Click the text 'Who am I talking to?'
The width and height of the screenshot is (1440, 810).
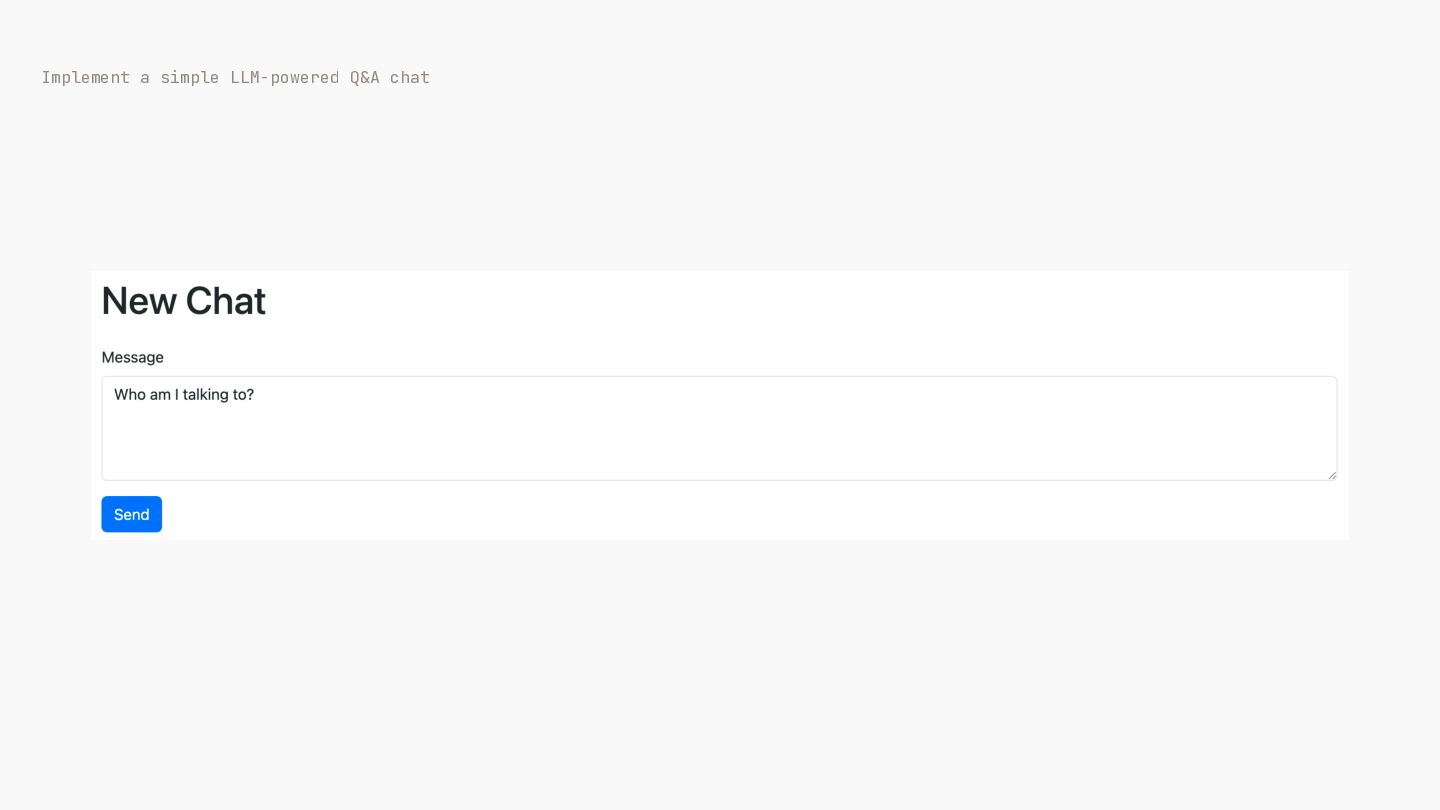[x=184, y=395]
